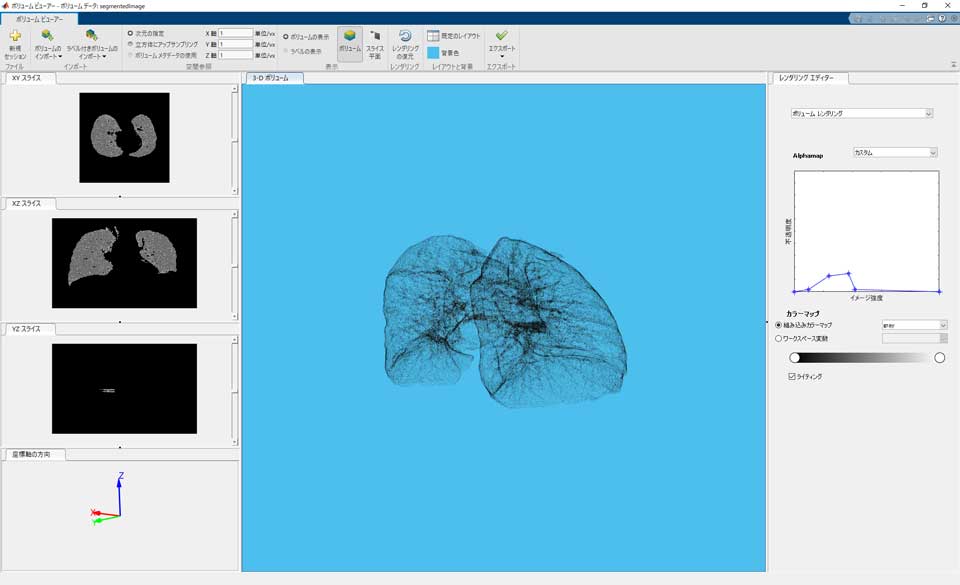This screenshot has width=960, height=585.
Task: Select the 次元の指定 radio button
Action: coord(130,33)
